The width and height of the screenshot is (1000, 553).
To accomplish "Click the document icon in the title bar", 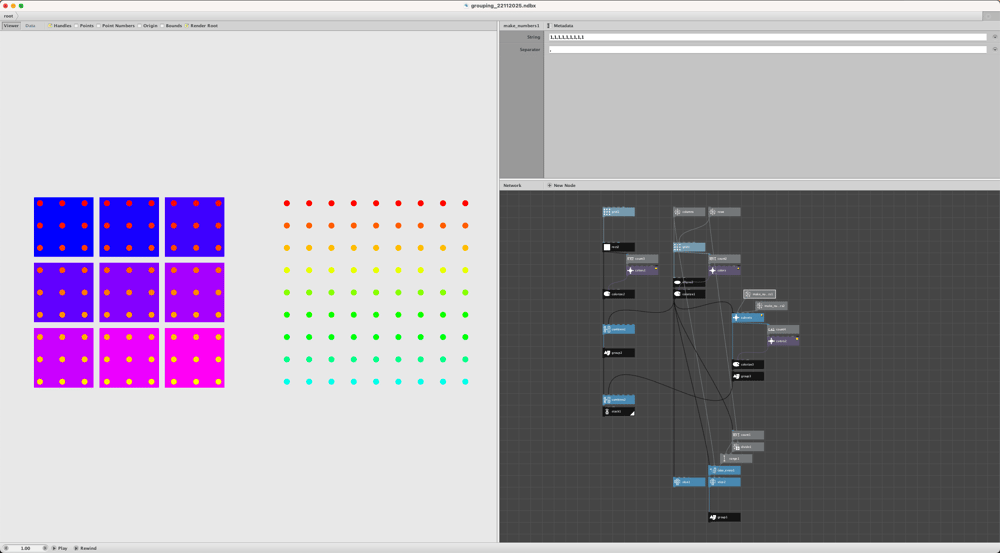I will (x=466, y=6).
